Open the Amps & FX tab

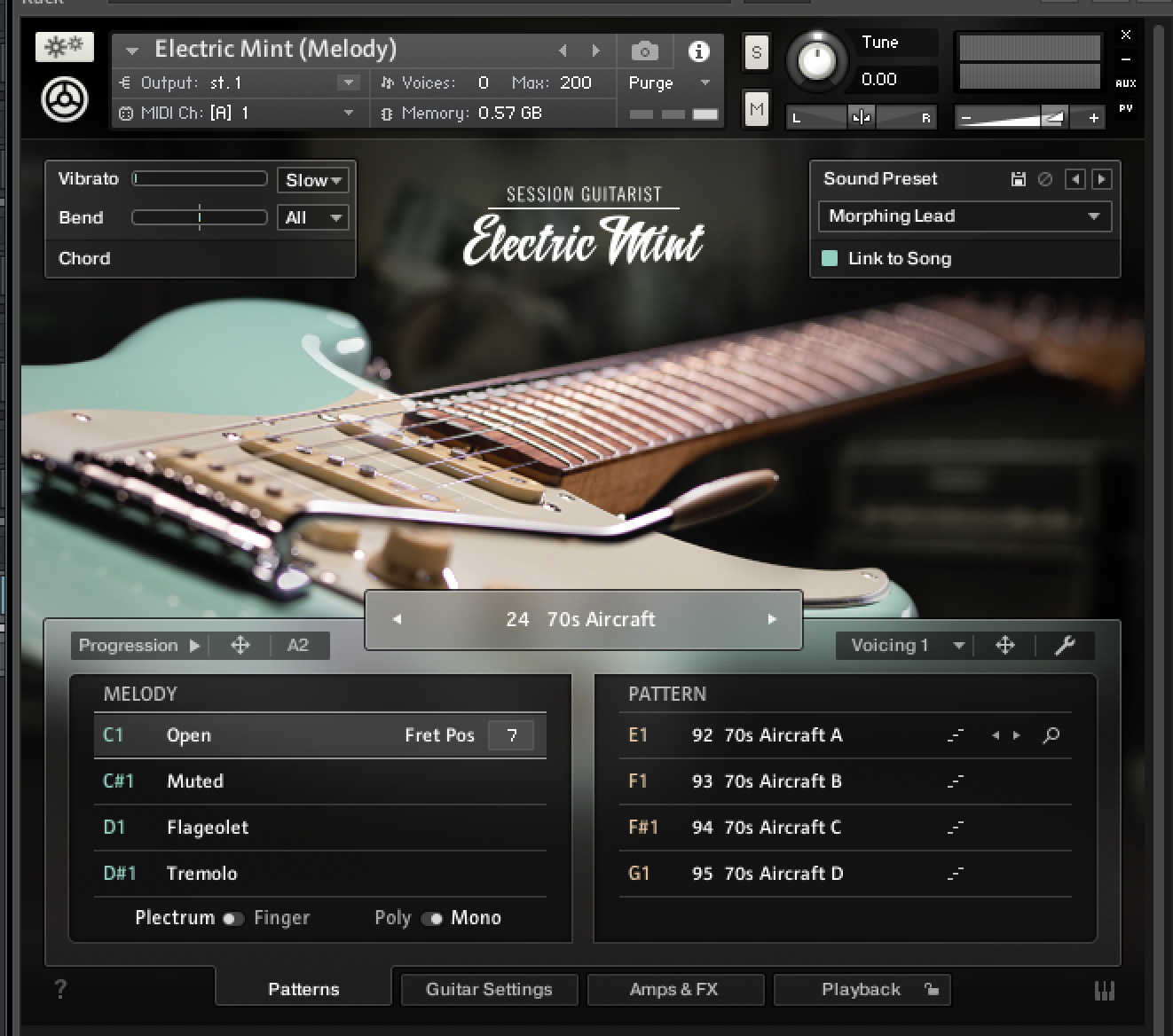pyautogui.click(x=674, y=989)
